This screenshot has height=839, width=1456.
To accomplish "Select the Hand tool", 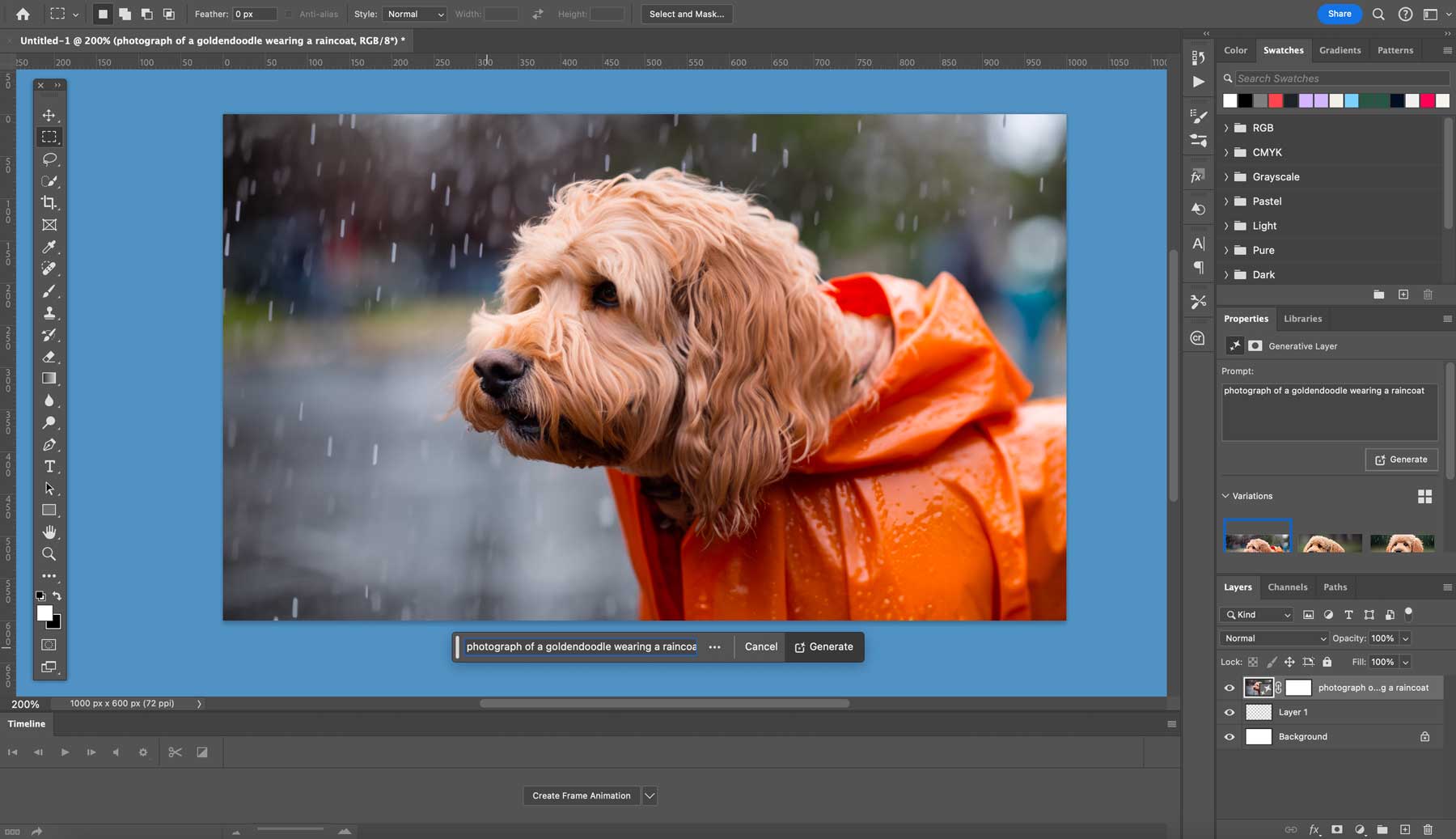I will coord(49,532).
